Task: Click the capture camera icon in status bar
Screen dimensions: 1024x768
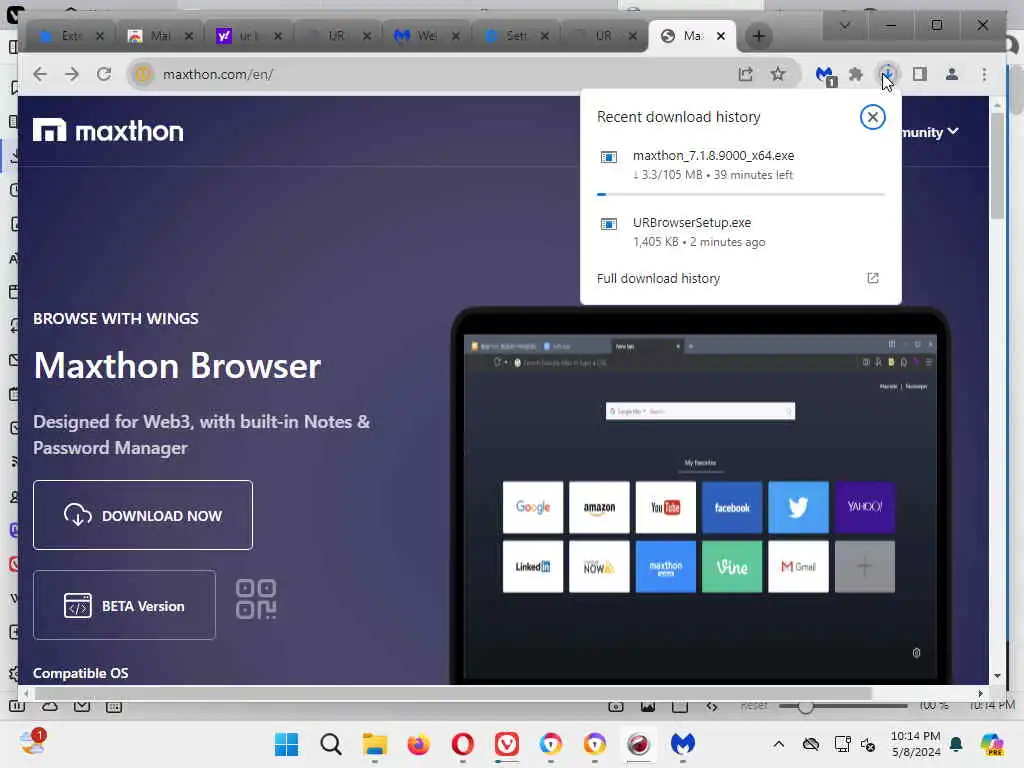Action: (x=616, y=707)
